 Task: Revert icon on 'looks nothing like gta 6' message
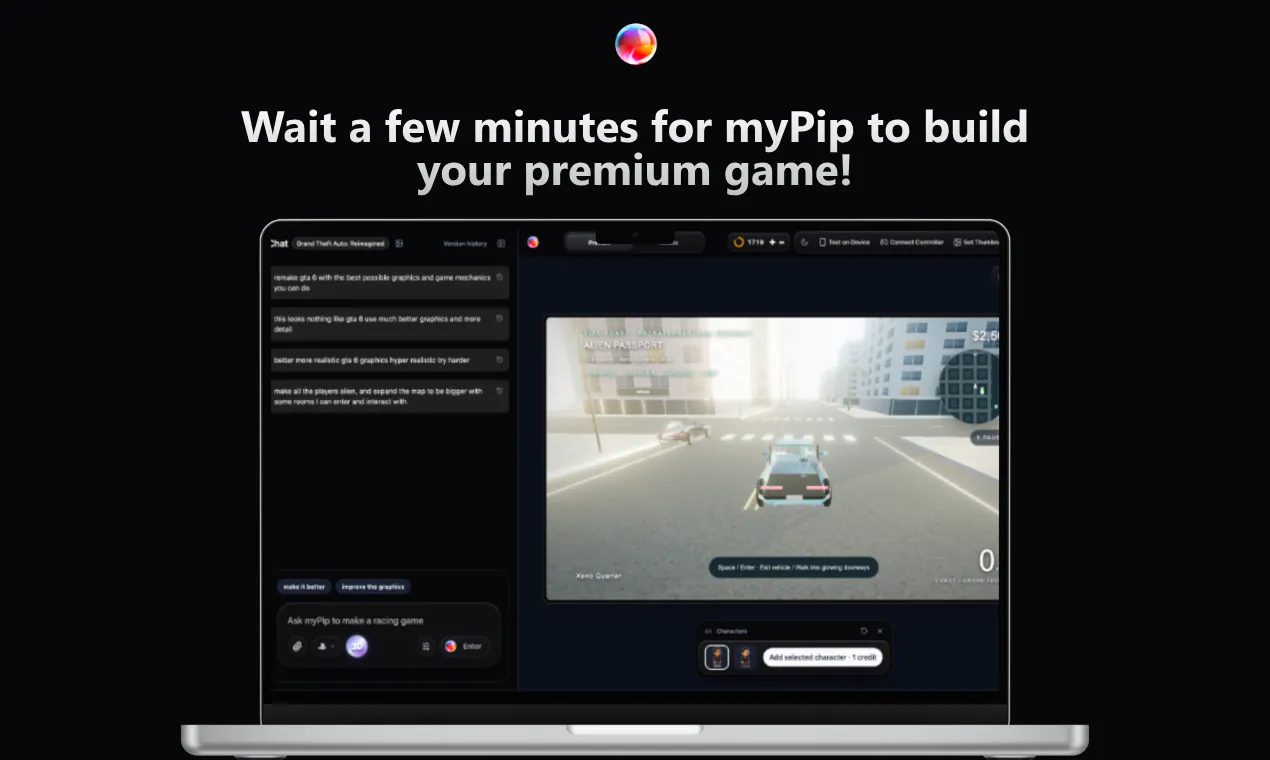[x=499, y=319]
